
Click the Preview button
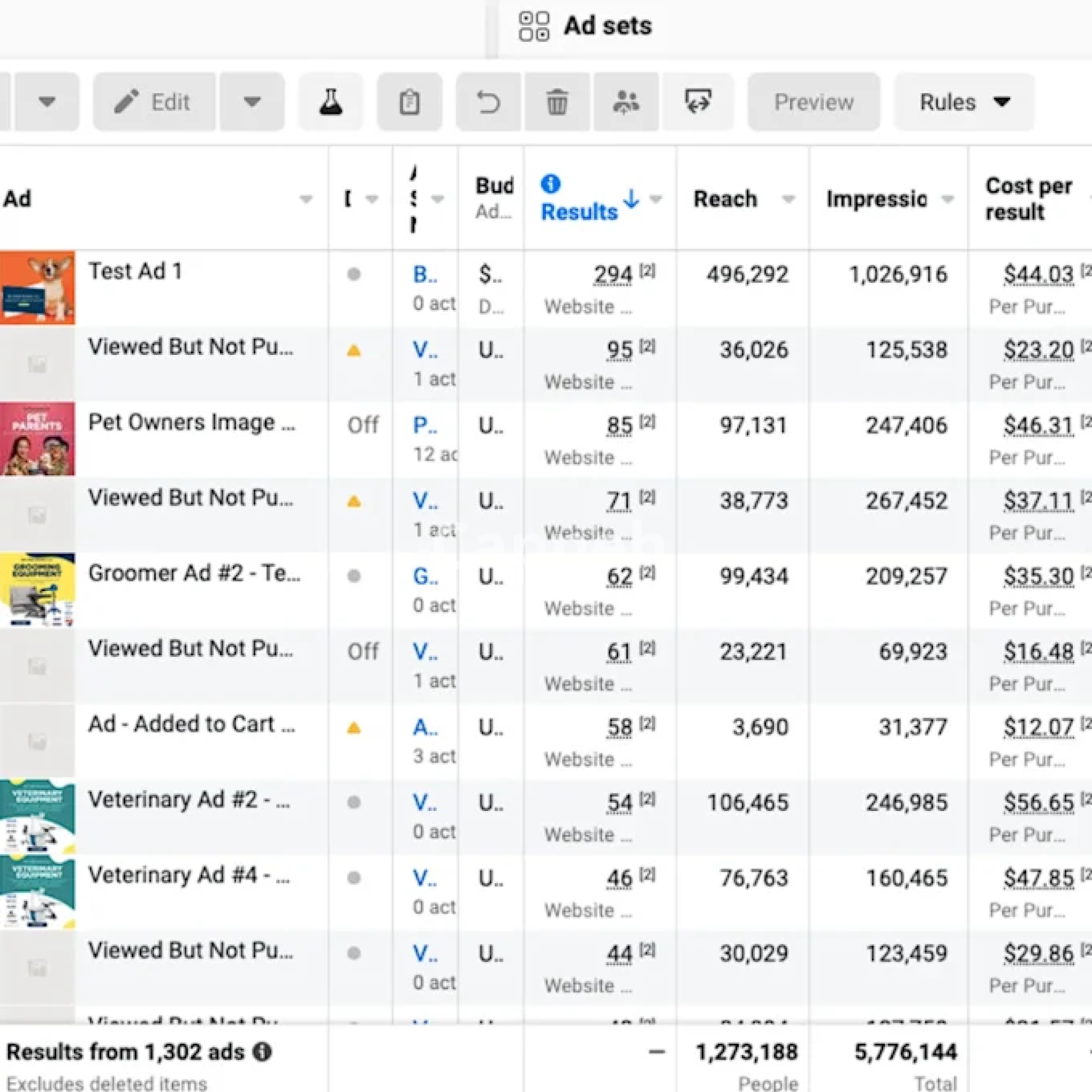(x=813, y=102)
